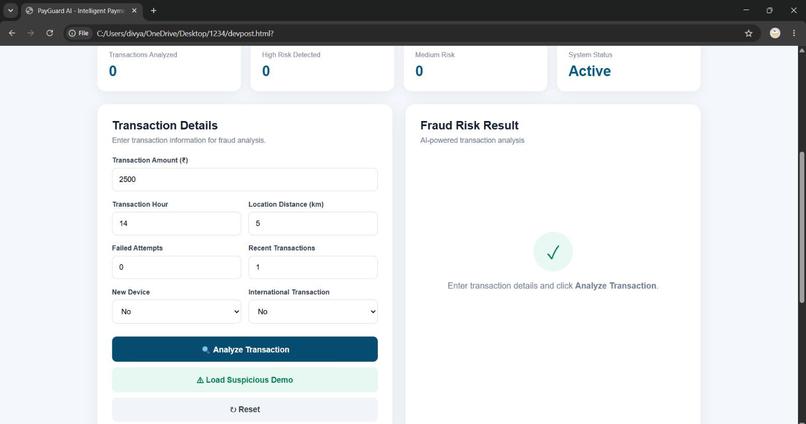Screen dimensions: 806x424
Task: Click the green checkmark circle icon
Action: pos(553,252)
